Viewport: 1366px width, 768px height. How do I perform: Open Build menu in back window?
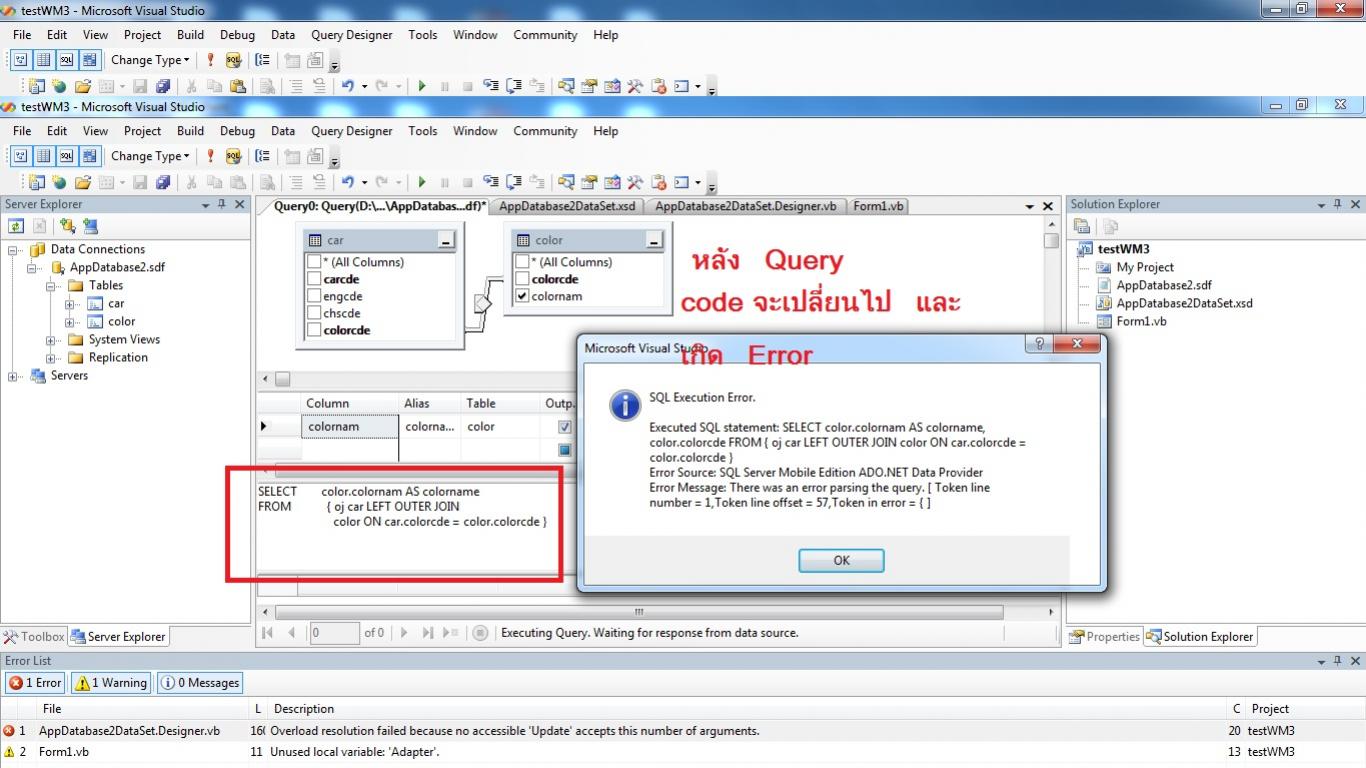pos(190,35)
